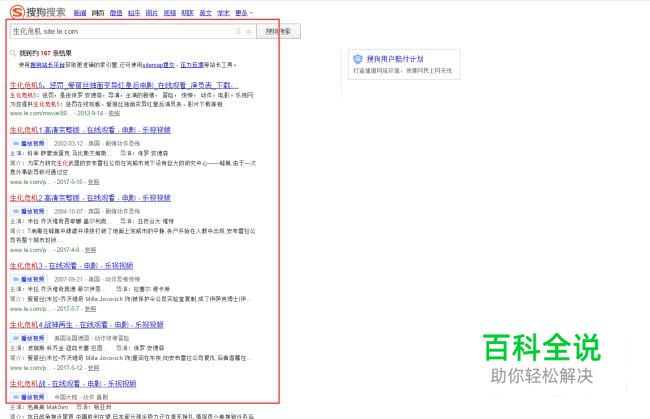
Task: Click 播放视频 button under 生化危机3
Action: (29, 279)
